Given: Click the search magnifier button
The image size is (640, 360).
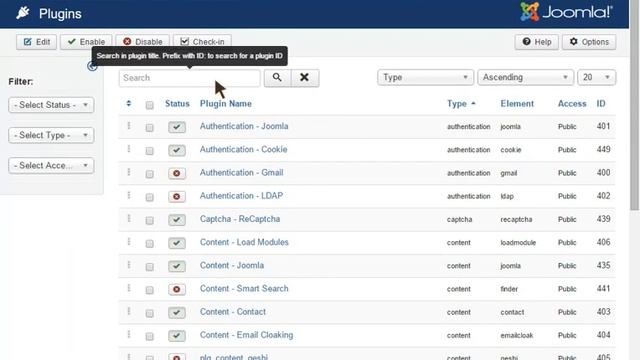Looking at the screenshot, I should [x=277, y=78].
